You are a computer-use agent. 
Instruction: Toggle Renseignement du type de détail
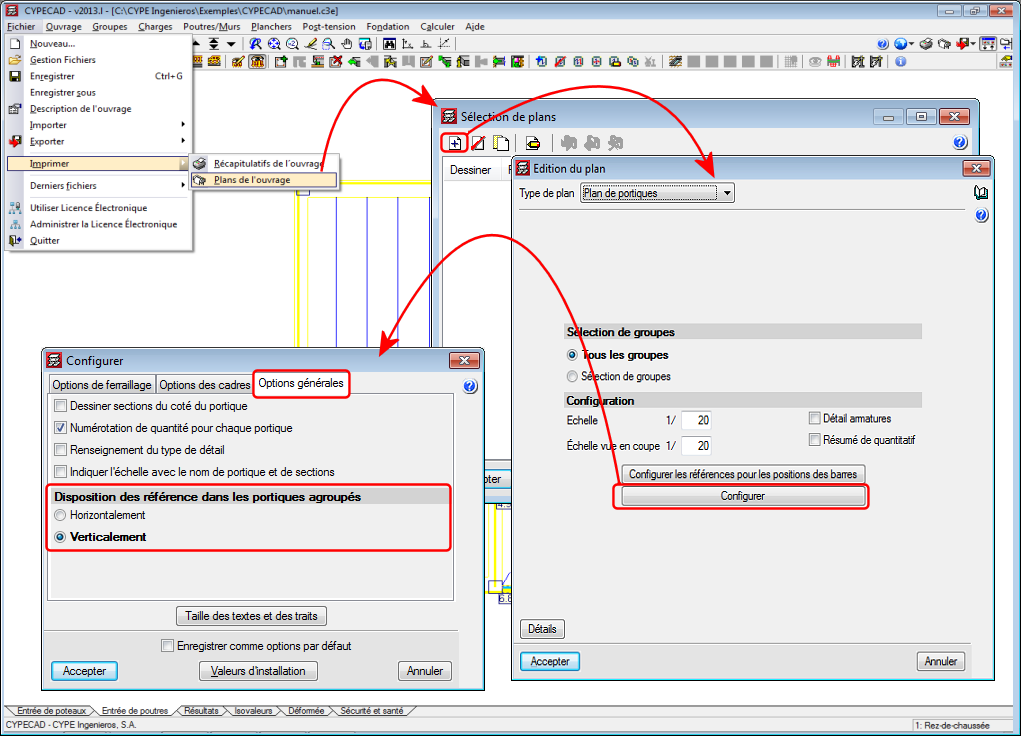pos(61,450)
